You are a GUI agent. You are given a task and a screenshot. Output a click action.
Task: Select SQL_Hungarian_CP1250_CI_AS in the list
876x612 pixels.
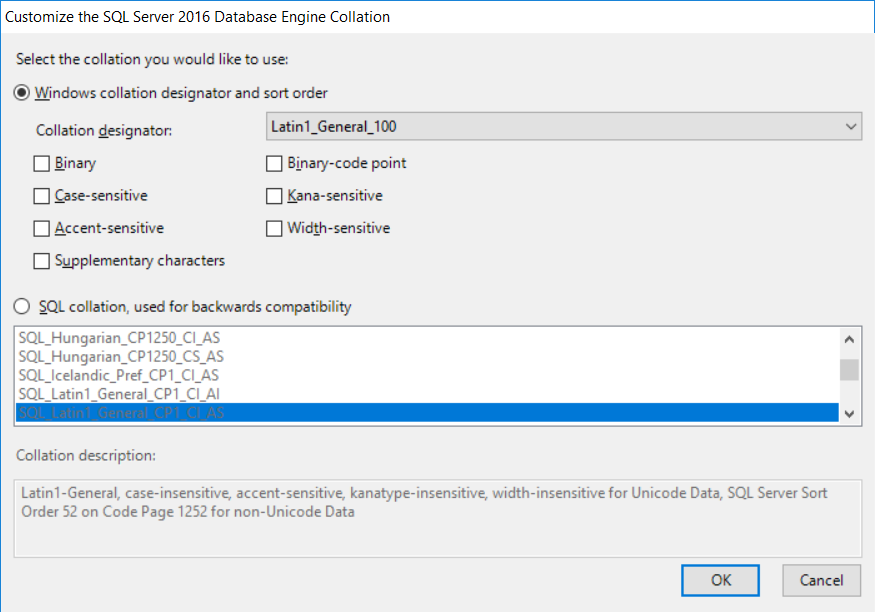point(427,338)
